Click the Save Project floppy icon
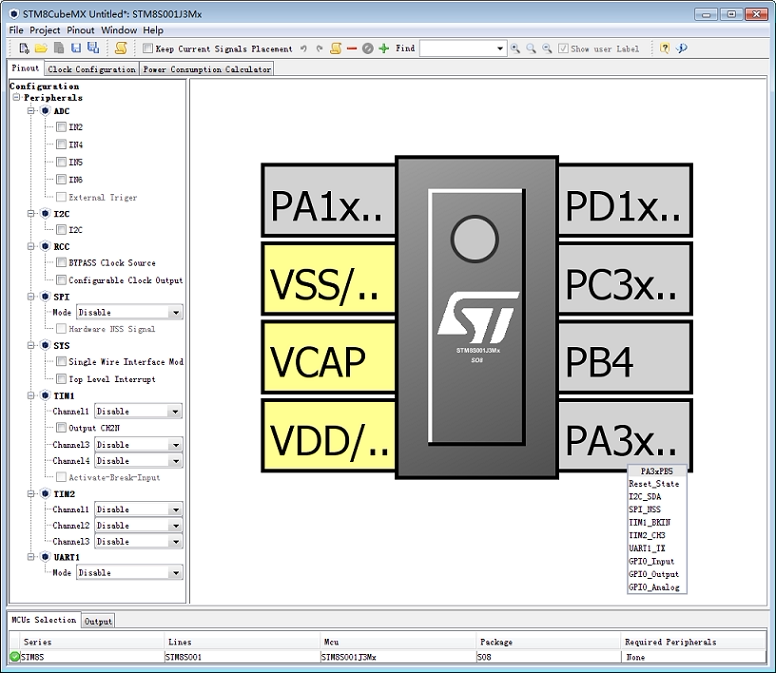Image resolution: width=776 pixels, height=673 pixels. point(76,48)
